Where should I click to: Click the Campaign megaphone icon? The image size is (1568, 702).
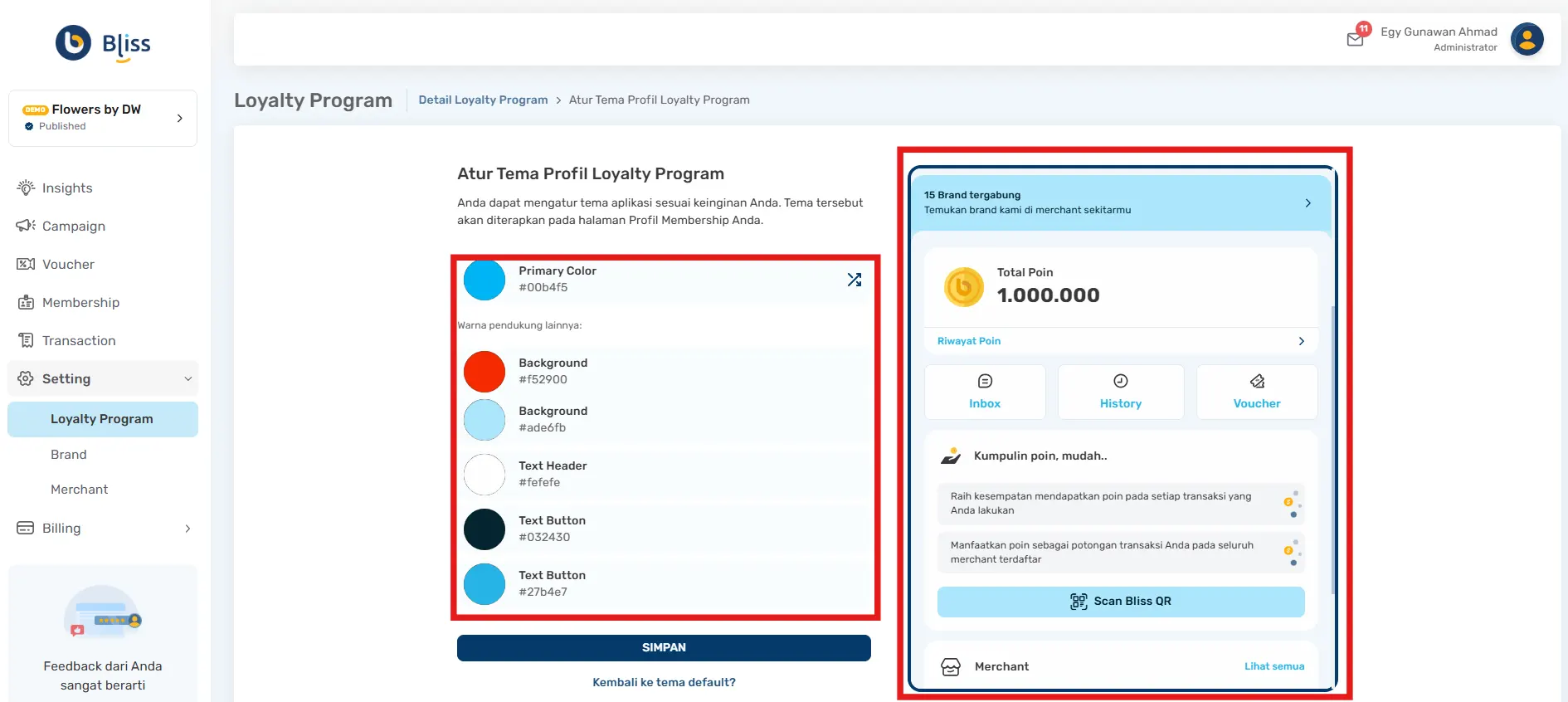point(26,226)
